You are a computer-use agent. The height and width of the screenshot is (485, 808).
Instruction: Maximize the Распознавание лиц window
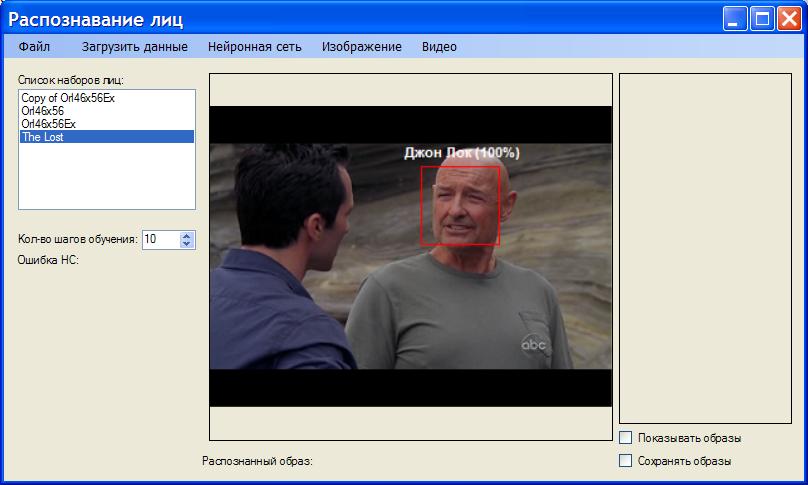(x=762, y=19)
